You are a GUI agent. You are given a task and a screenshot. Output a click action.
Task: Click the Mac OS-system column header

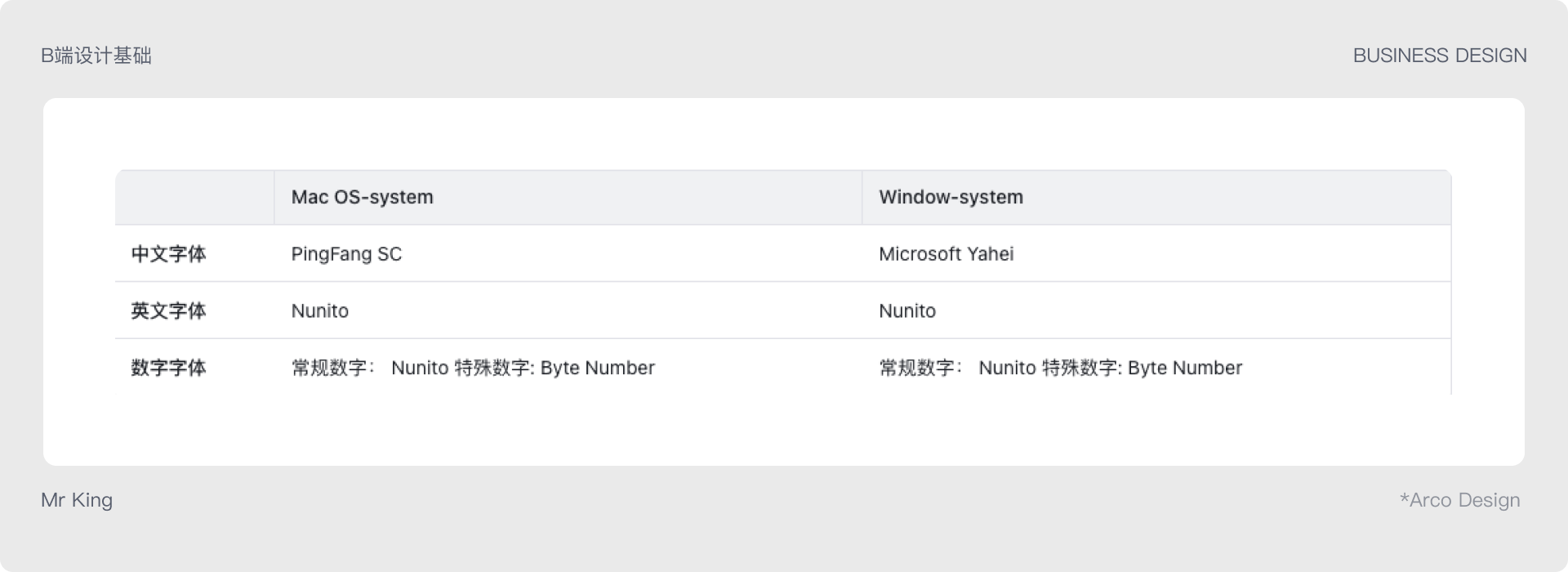click(x=362, y=197)
